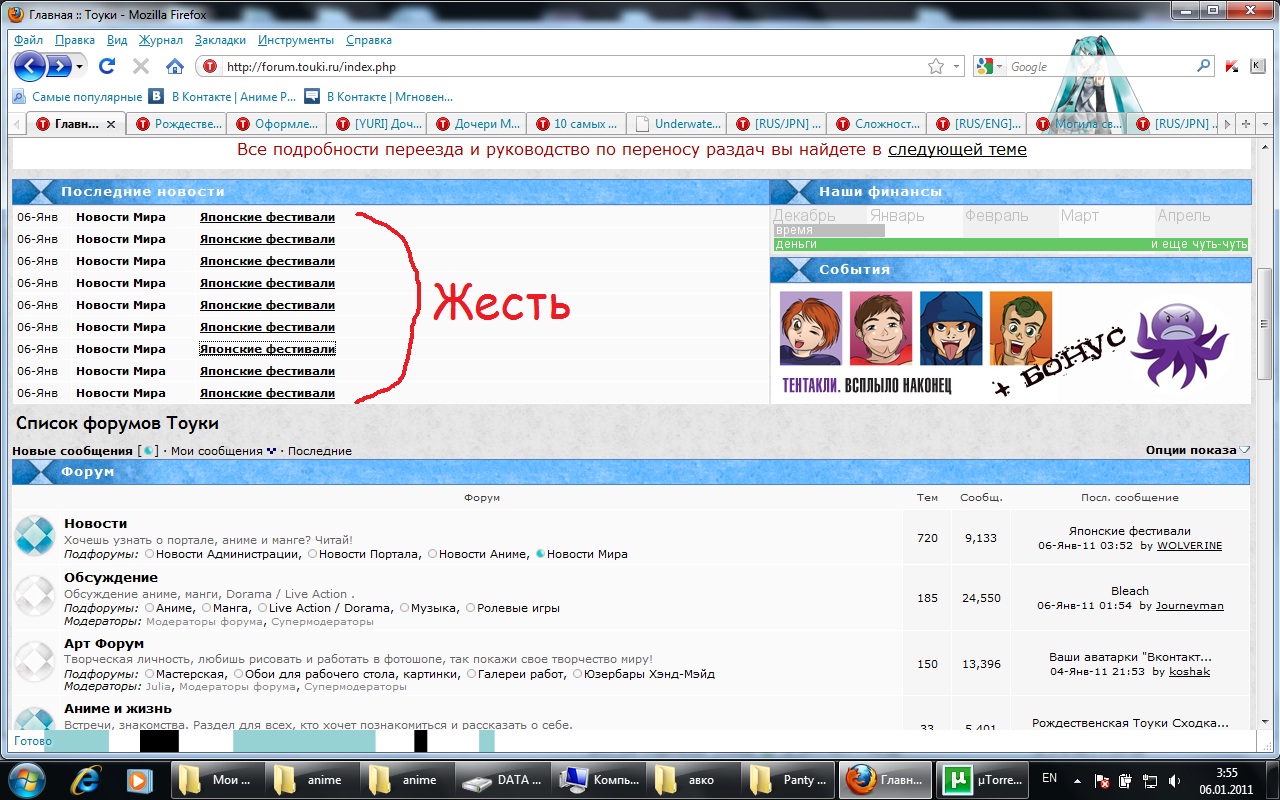Click the grey Stop loading X icon
This screenshot has height=800, width=1280.
[141, 66]
